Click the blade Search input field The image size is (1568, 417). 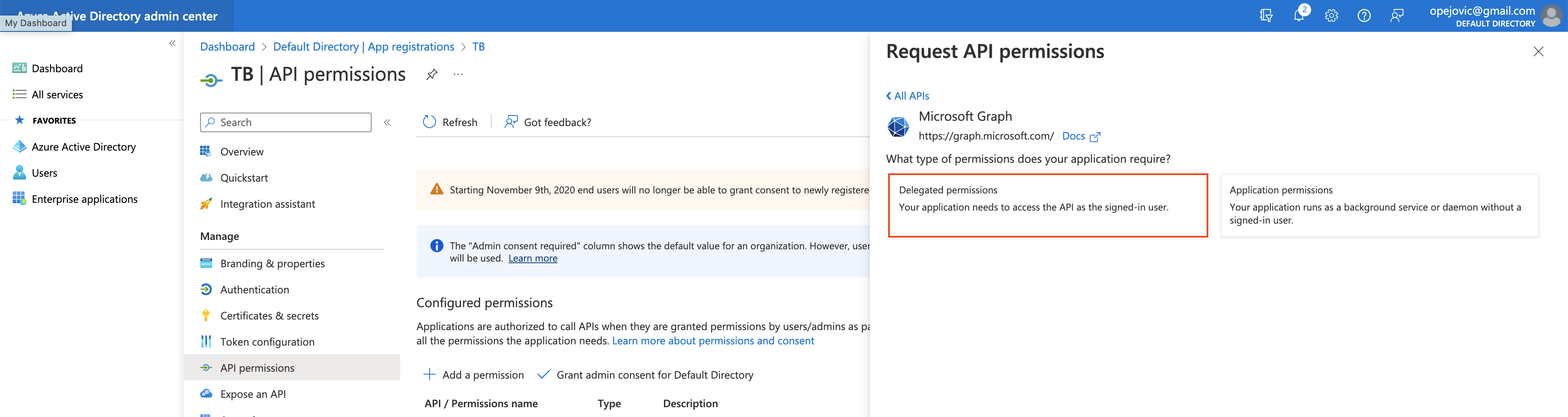(x=285, y=122)
